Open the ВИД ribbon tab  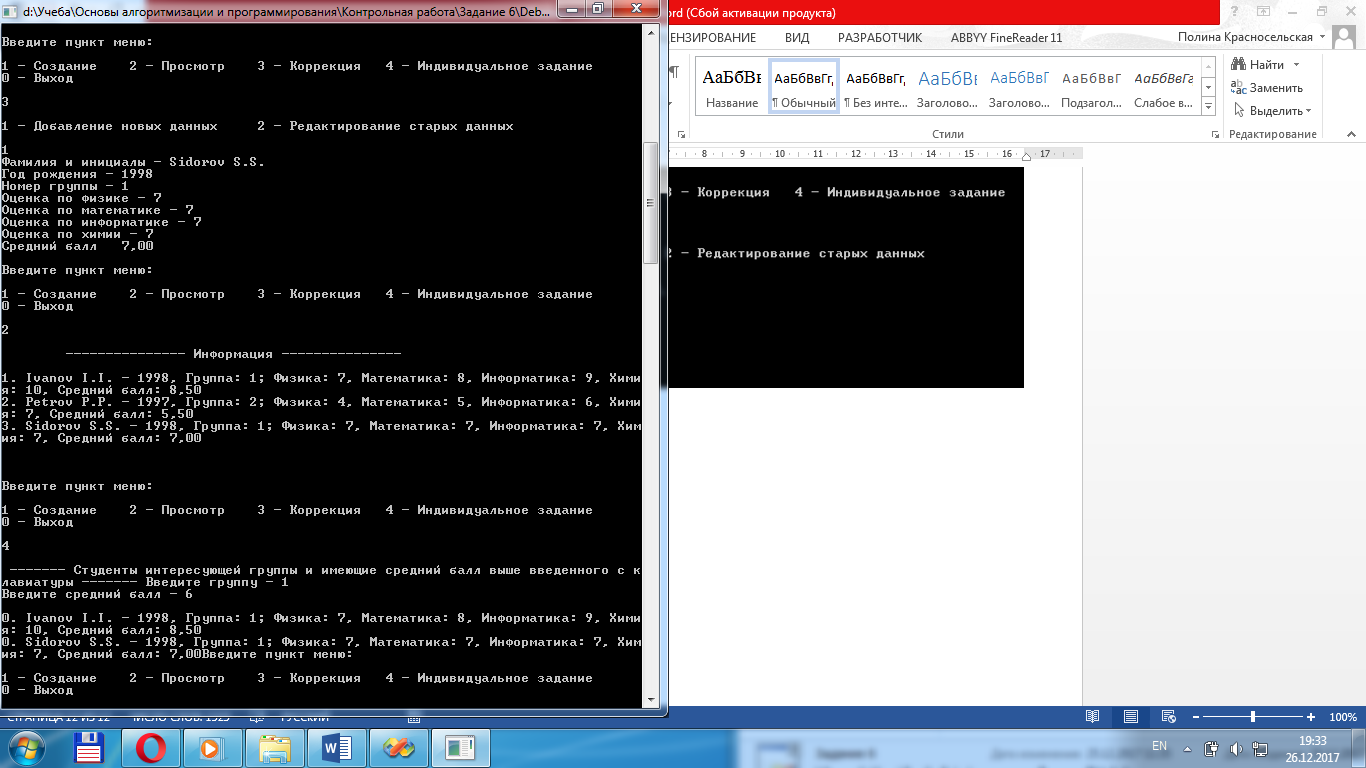tap(797, 38)
